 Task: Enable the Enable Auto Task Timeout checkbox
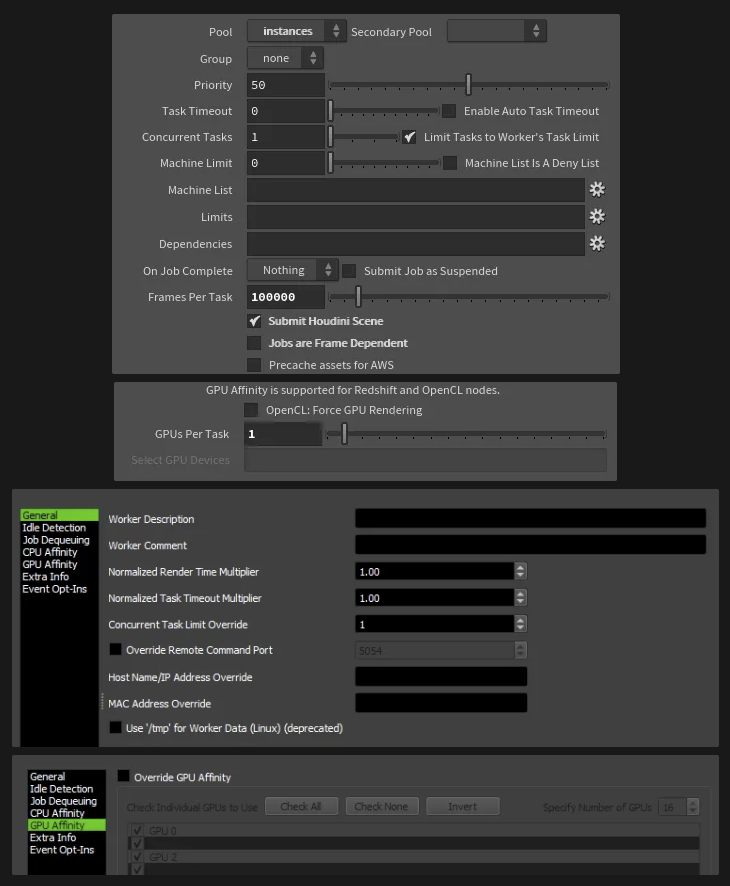pyautogui.click(x=449, y=111)
